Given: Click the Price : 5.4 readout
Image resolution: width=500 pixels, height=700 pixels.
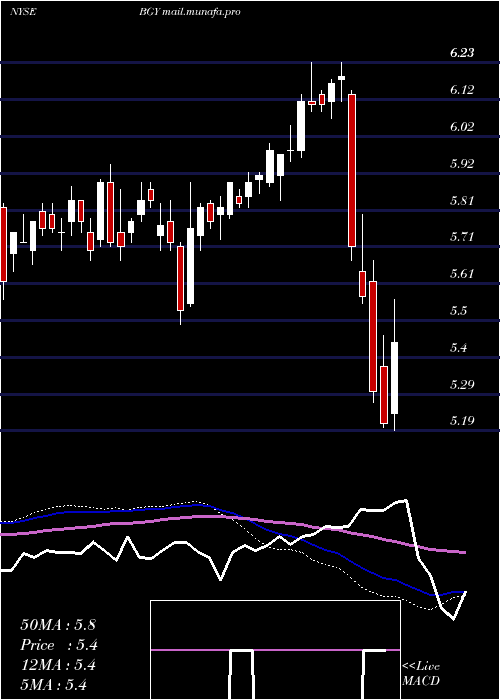Looking at the screenshot, I should tap(58, 645).
